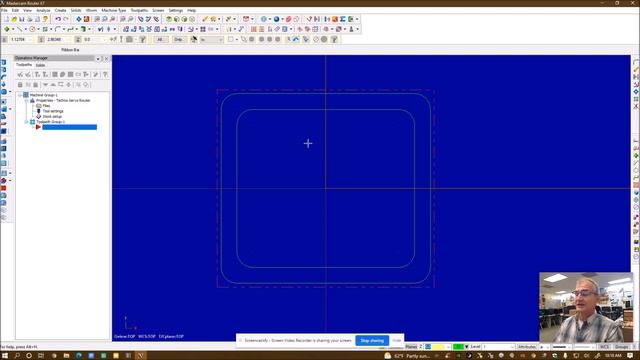Collapse the Properties - Techno Servo Router node

tap(27, 100)
